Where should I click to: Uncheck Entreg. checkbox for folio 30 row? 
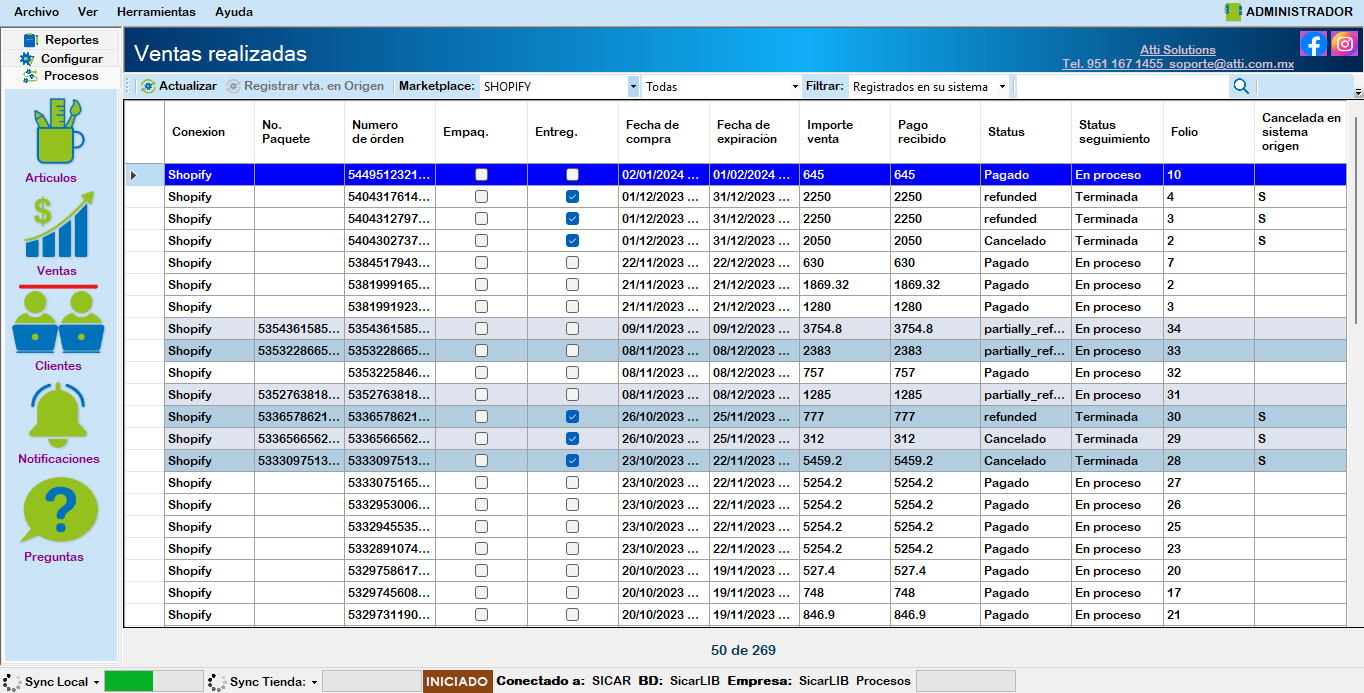(572, 417)
